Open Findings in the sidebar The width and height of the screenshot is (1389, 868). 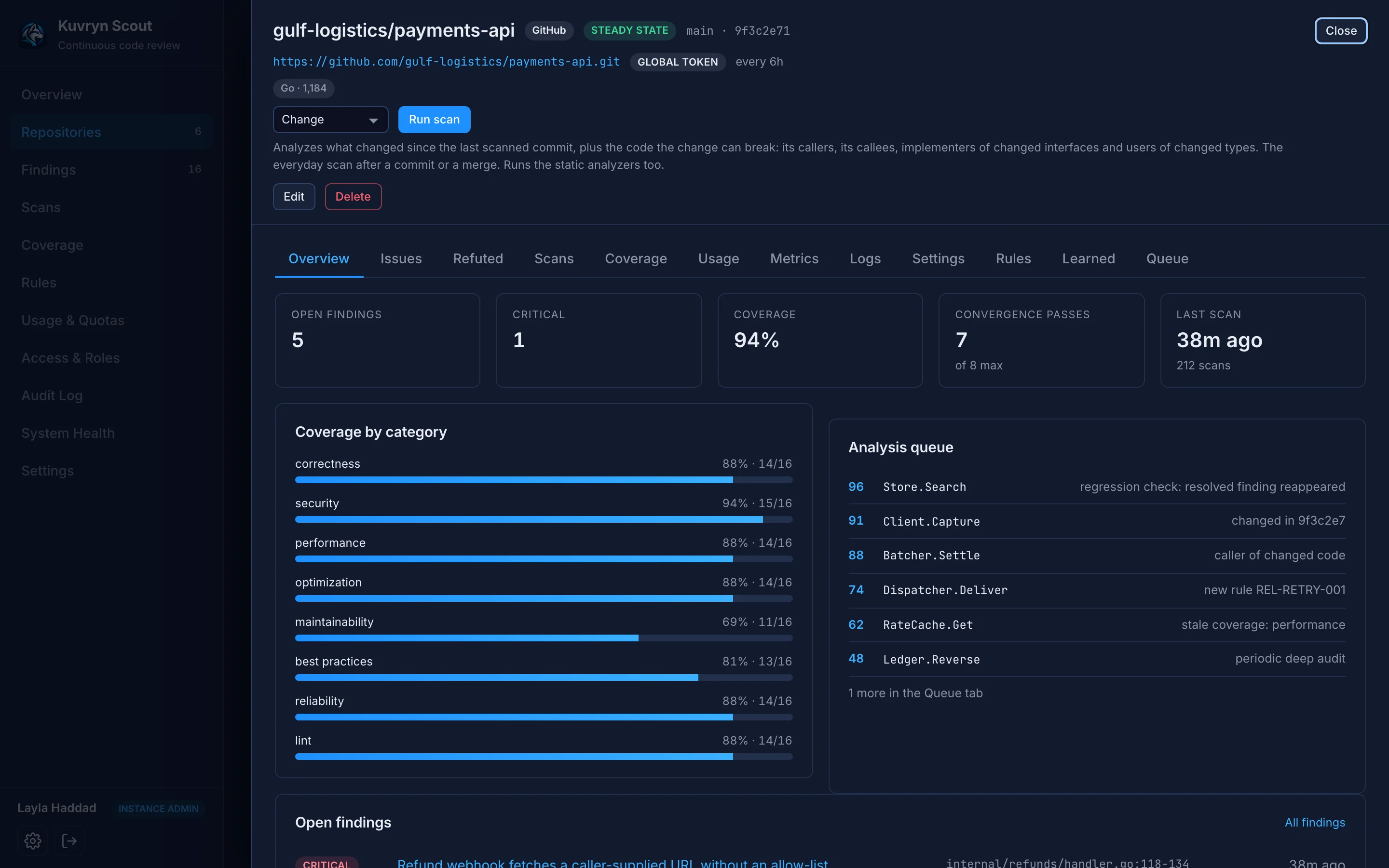pos(111,170)
